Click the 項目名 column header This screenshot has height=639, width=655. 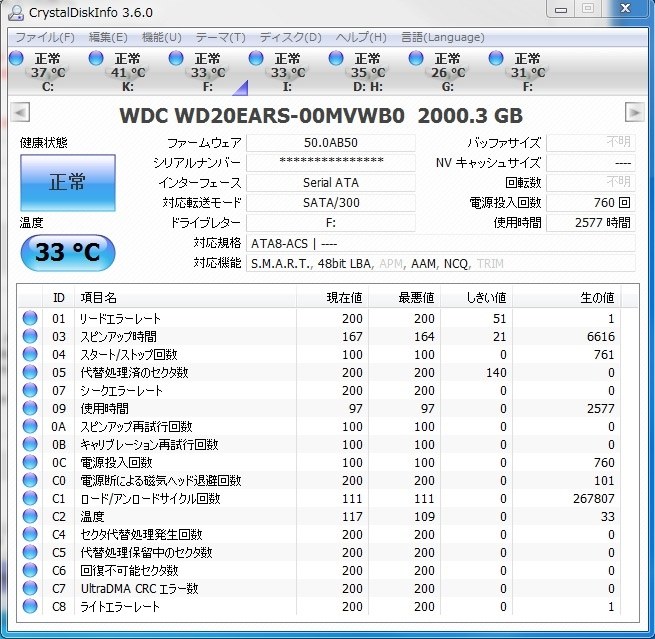(x=185, y=297)
